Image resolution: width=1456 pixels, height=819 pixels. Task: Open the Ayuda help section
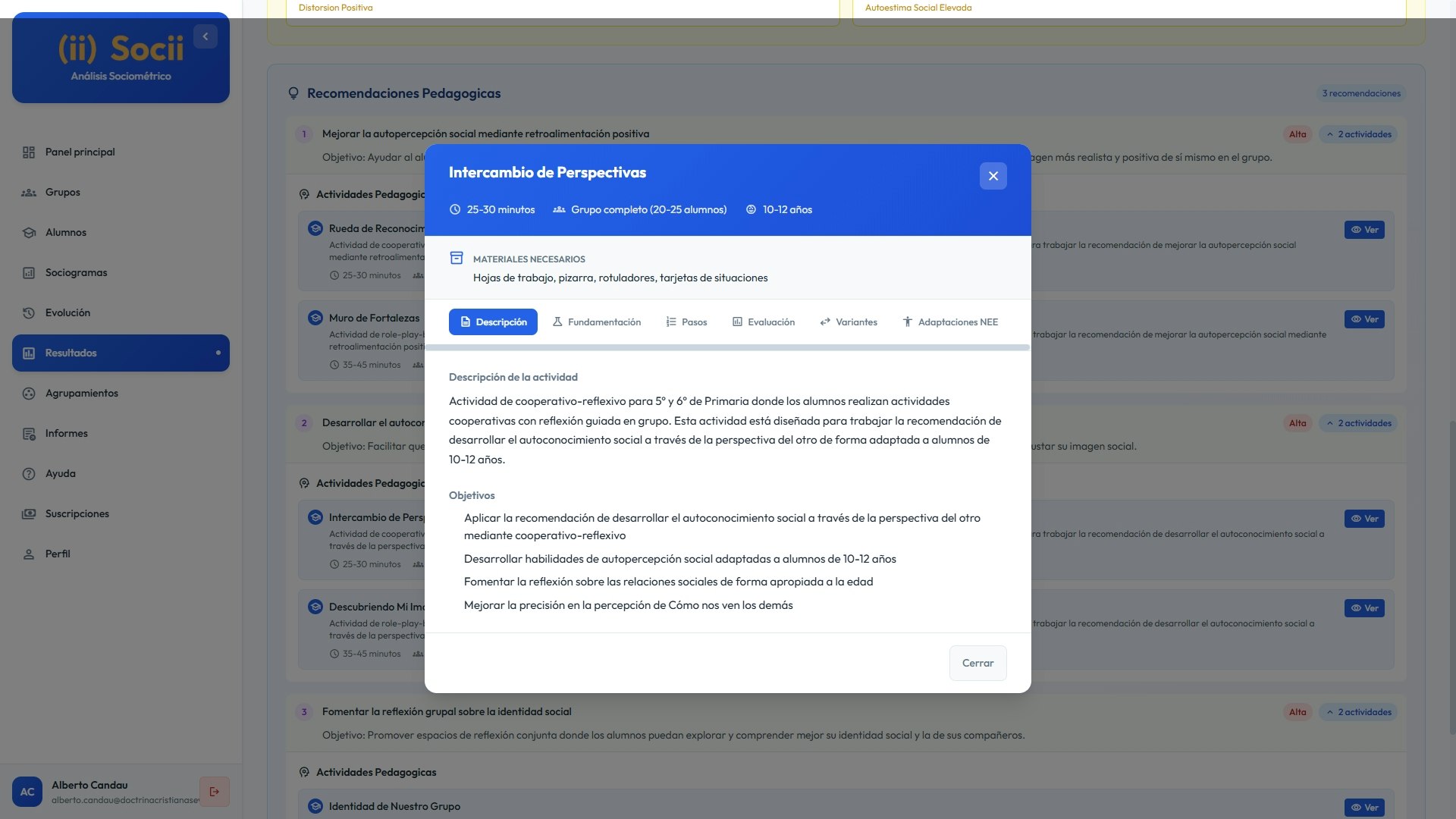tap(59, 473)
